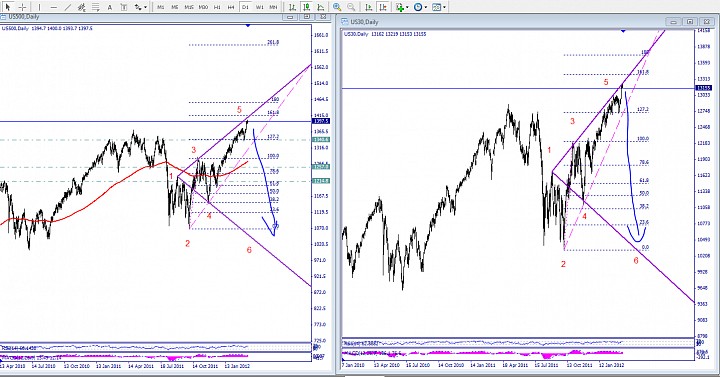The image size is (720, 377).
Task: Click the zoom out magnifier
Action: (x=351, y=7)
